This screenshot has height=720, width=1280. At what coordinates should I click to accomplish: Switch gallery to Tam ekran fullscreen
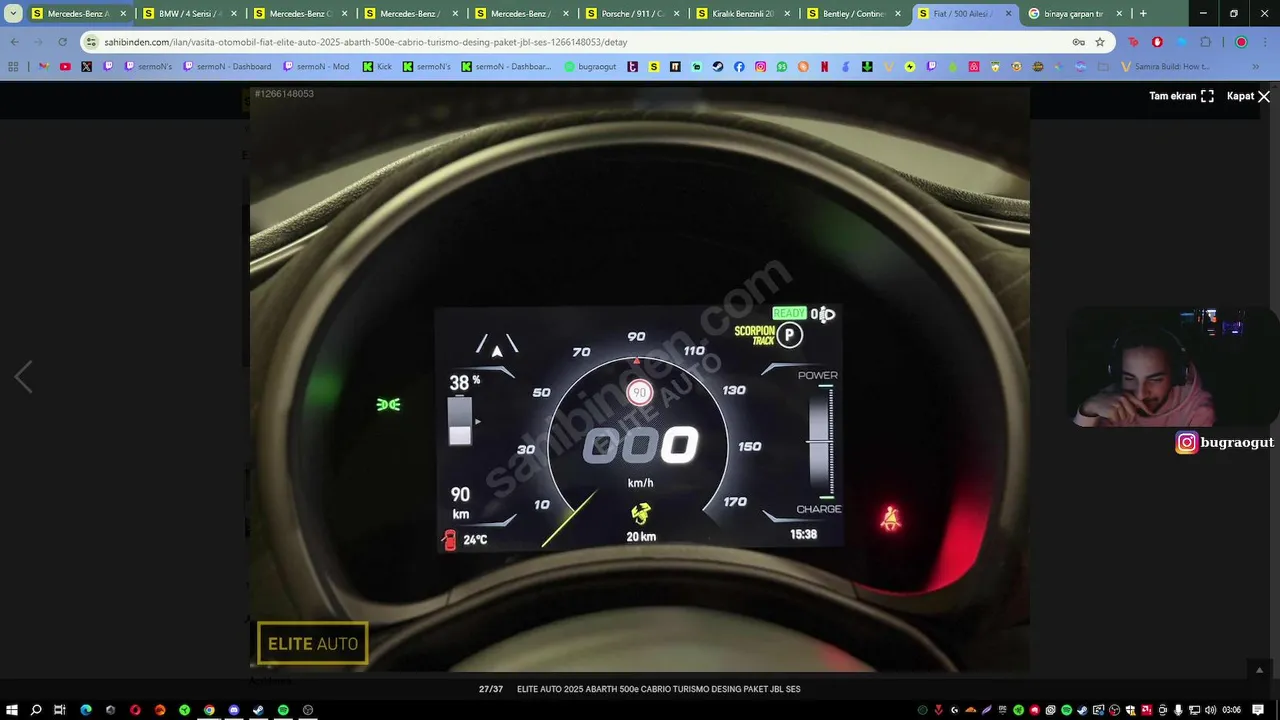pos(1181,96)
